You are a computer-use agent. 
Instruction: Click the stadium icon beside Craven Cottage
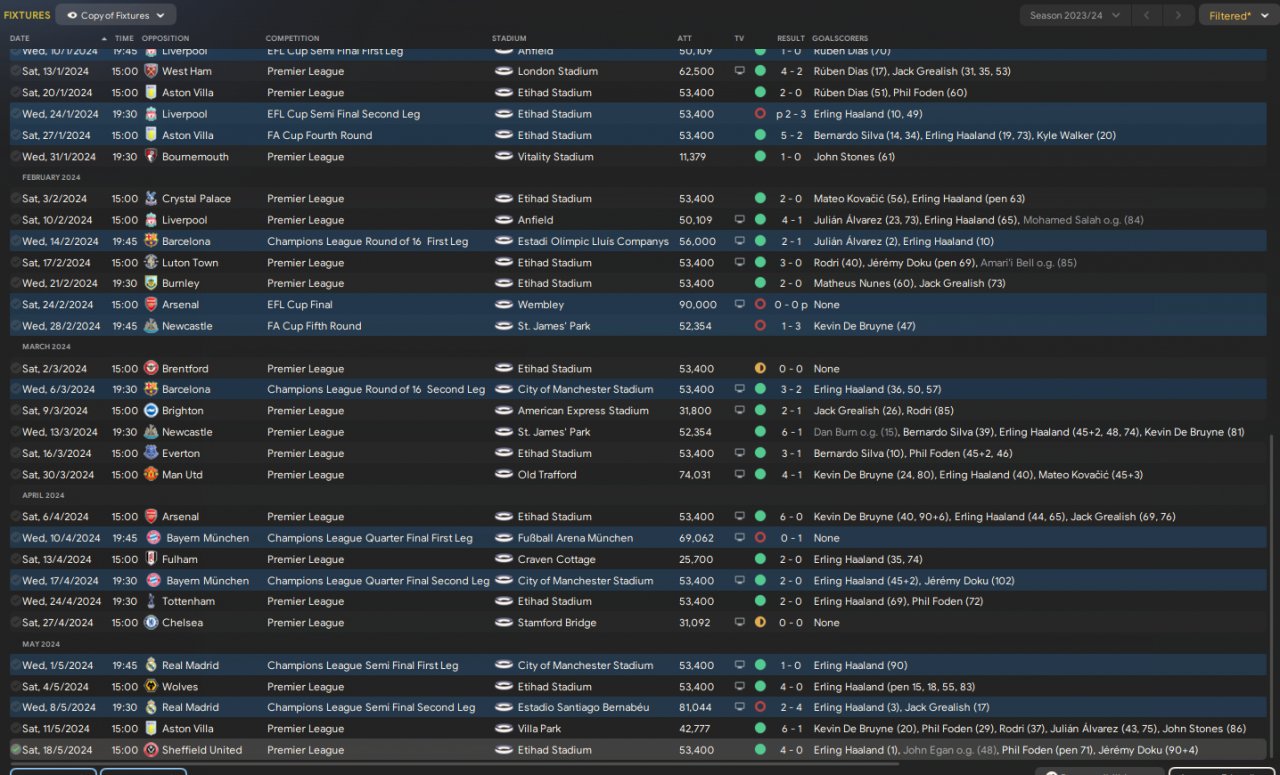click(x=503, y=559)
